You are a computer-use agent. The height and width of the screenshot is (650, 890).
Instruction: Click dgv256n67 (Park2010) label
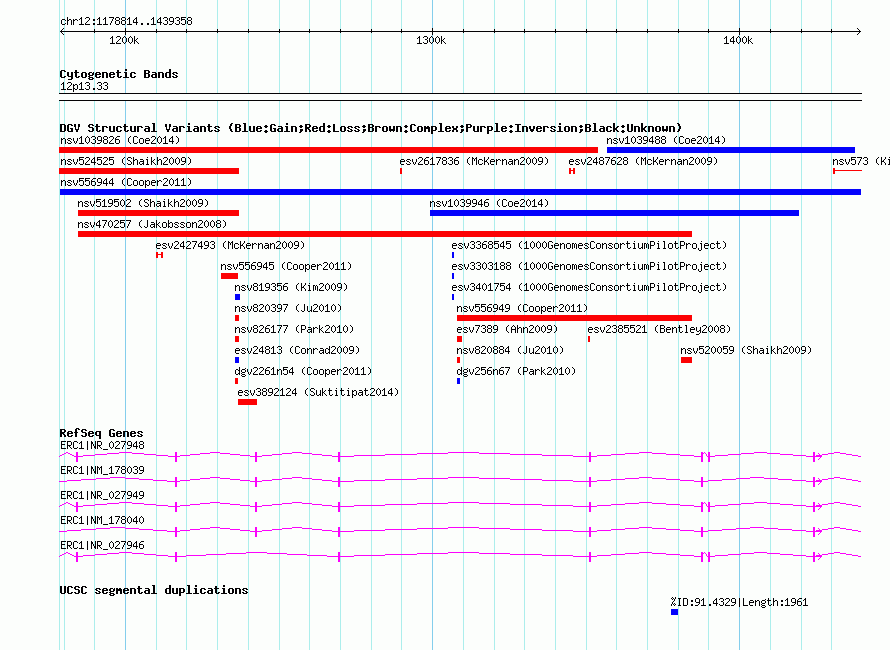click(517, 371)
